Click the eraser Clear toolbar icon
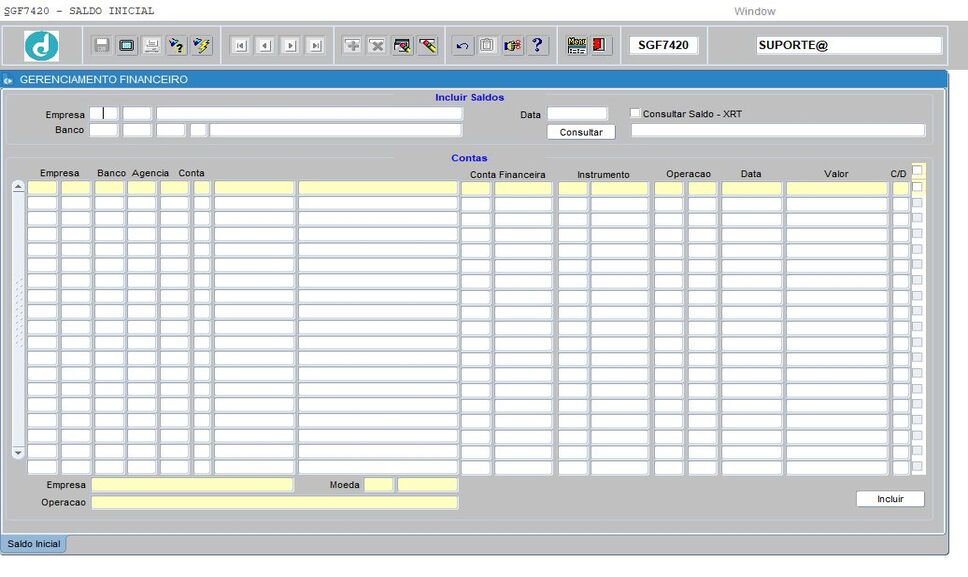968x577 pixels. click(x=427, y=45)
